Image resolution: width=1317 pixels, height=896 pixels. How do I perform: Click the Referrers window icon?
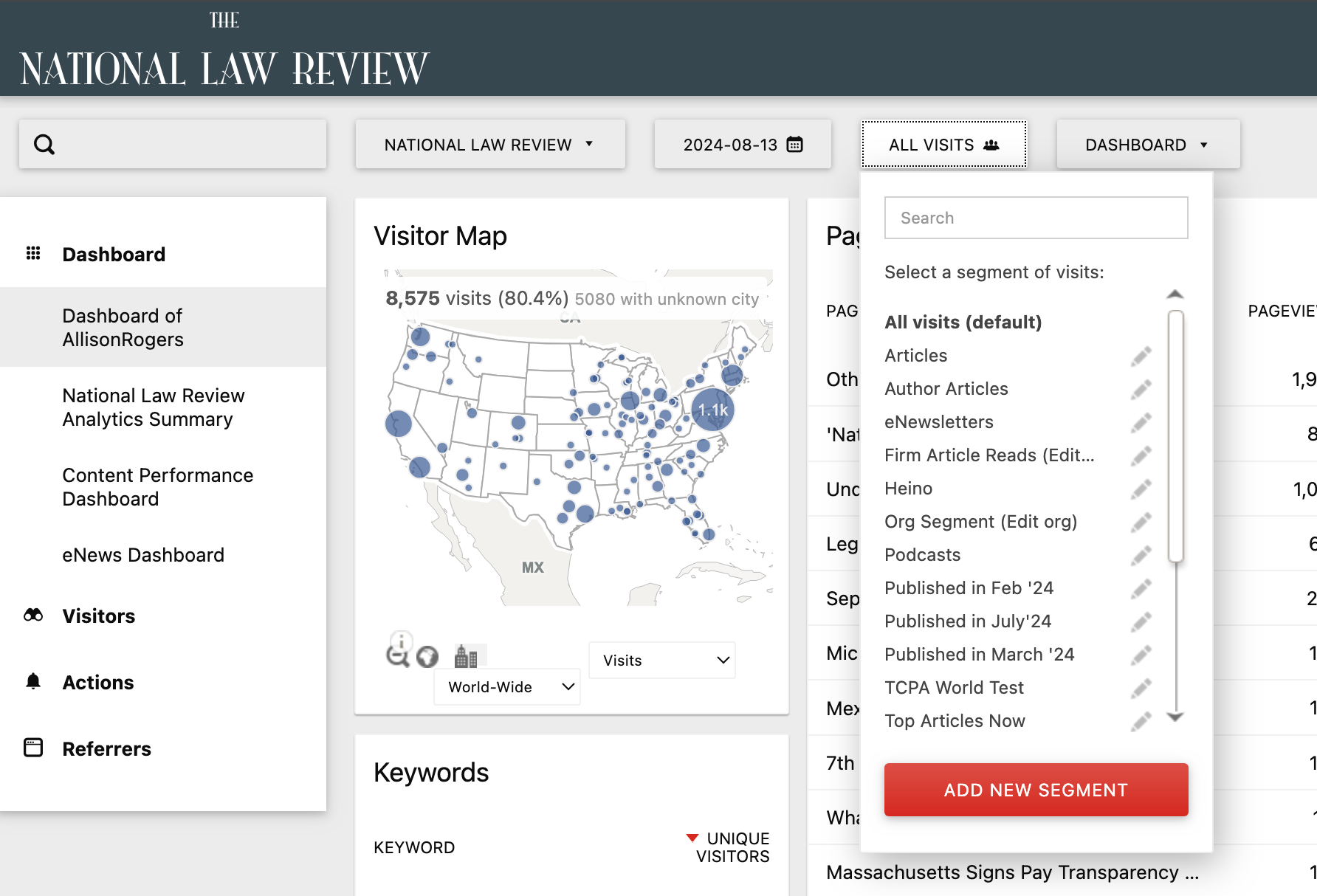click(x=33, y=748)
